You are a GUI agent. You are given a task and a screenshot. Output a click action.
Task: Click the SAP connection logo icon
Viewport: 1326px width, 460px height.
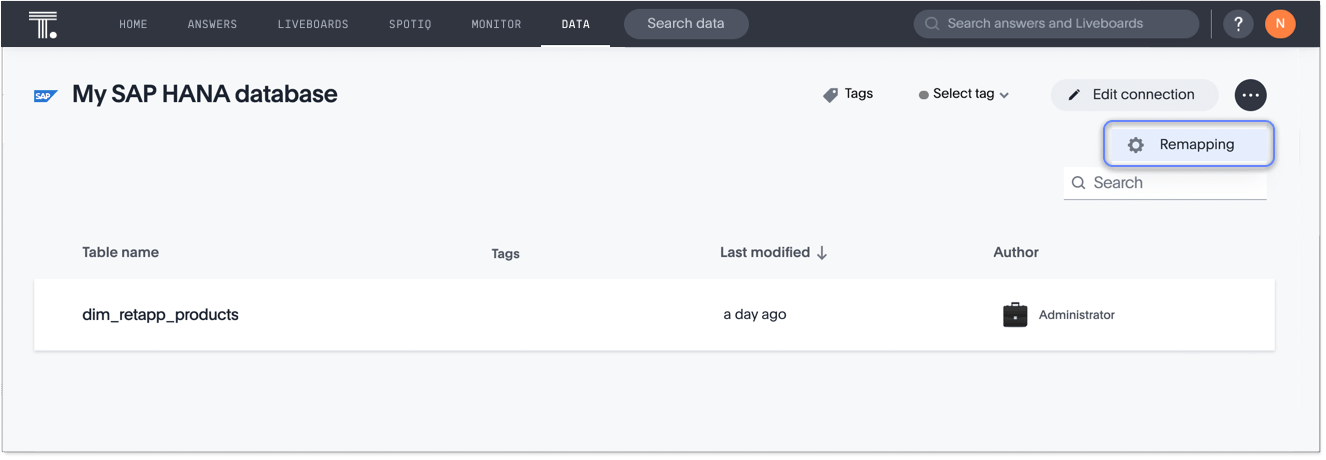(45, 96)
